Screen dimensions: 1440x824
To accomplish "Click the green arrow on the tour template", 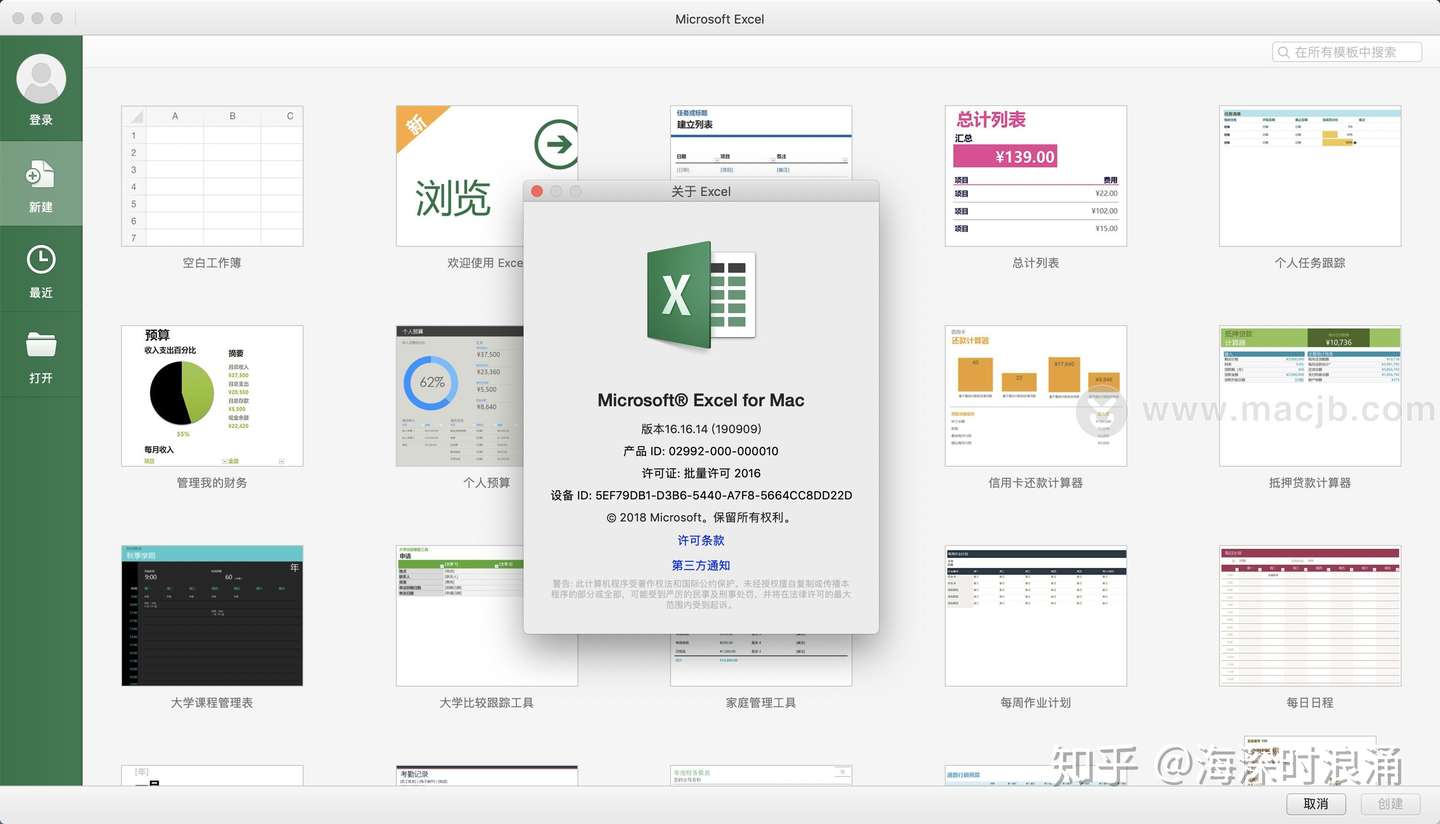I will (x=555, y=145).
